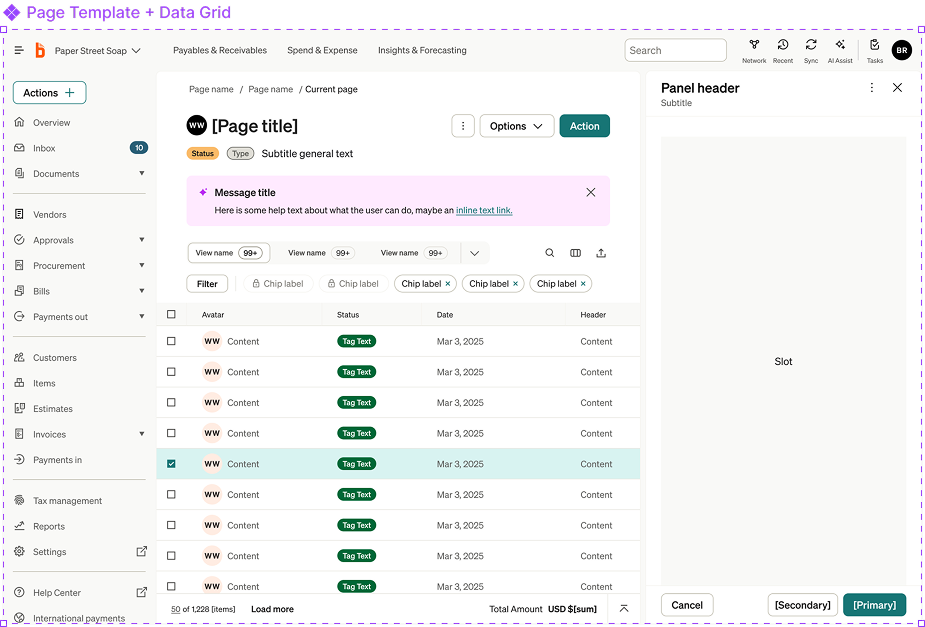Click the Sync icon in the top bar

(811, 48)
